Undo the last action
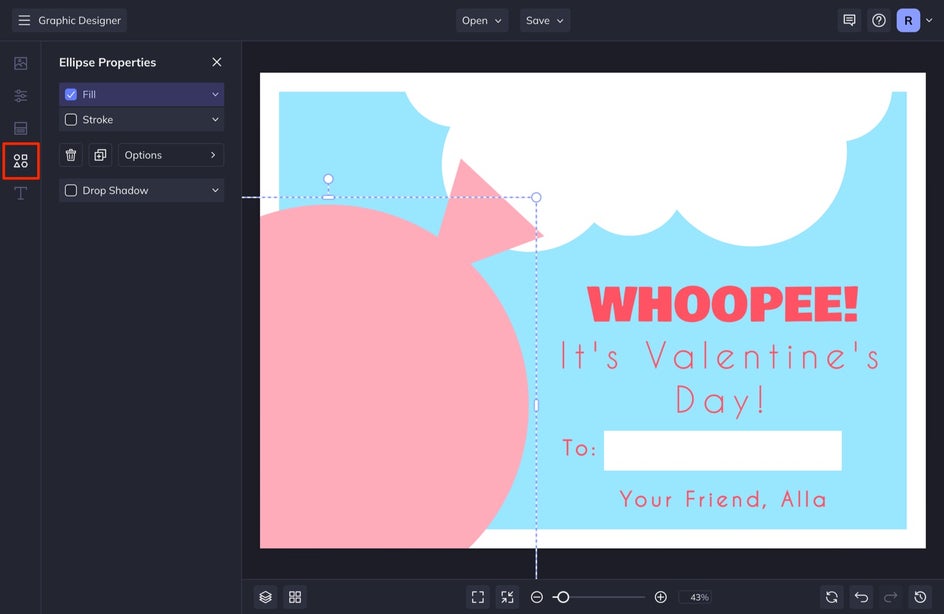Image resolution: width=944 pixels, height=614 pixels. [x=861, y=597]
